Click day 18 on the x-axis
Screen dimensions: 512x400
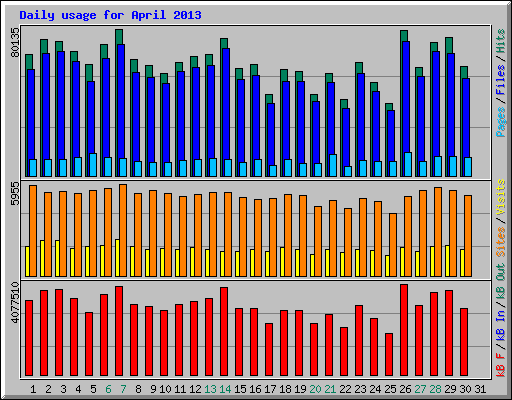coord(285,389)
